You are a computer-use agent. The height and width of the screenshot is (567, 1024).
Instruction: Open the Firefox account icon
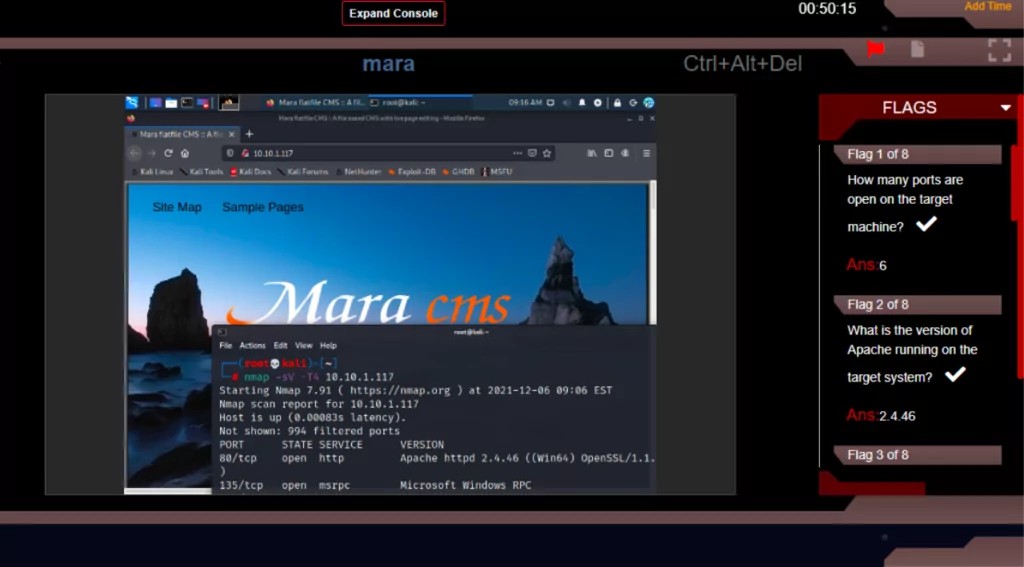pyautogui.click(x=625, y=153)
